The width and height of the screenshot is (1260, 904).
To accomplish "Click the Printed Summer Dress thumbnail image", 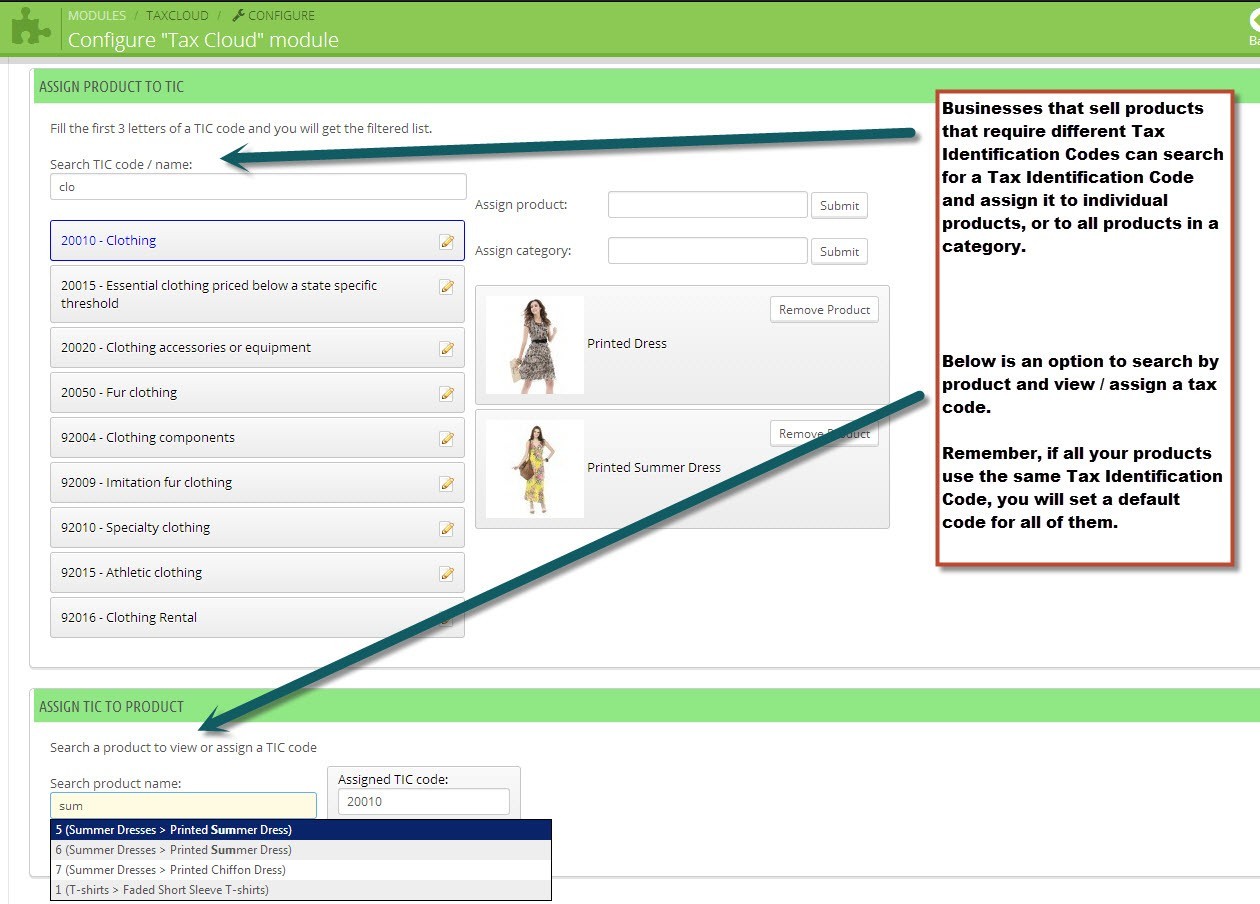I will tap(535, 469).
